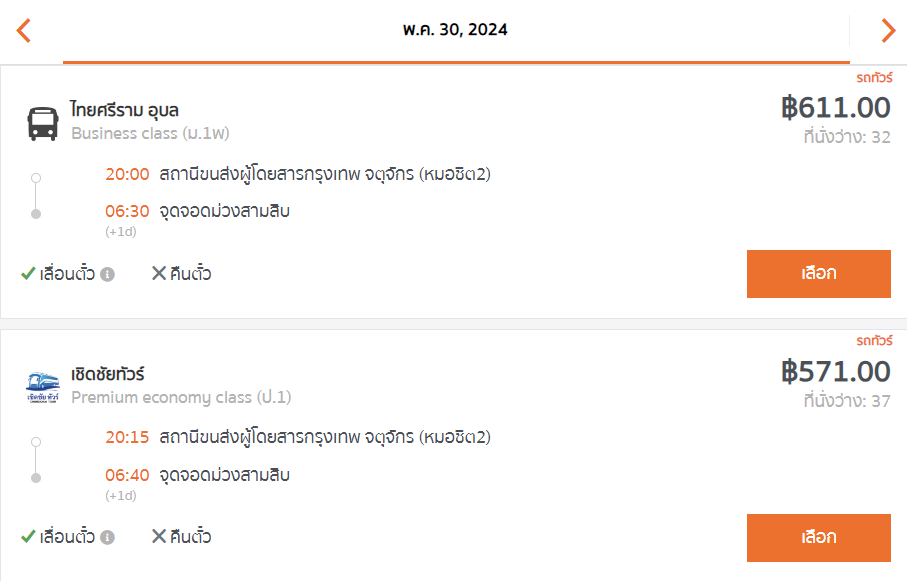Click Business class (ม.1พ) label
This screenshot has height=581, width=907.
[150, 134]
